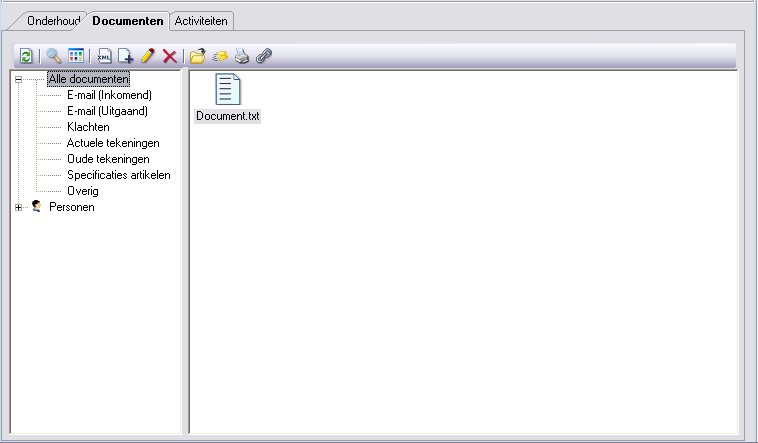Image resolution: width=758 pixels, height=443 pixels.
Task: Select the Overig category
Action: [x=83, y=191]
